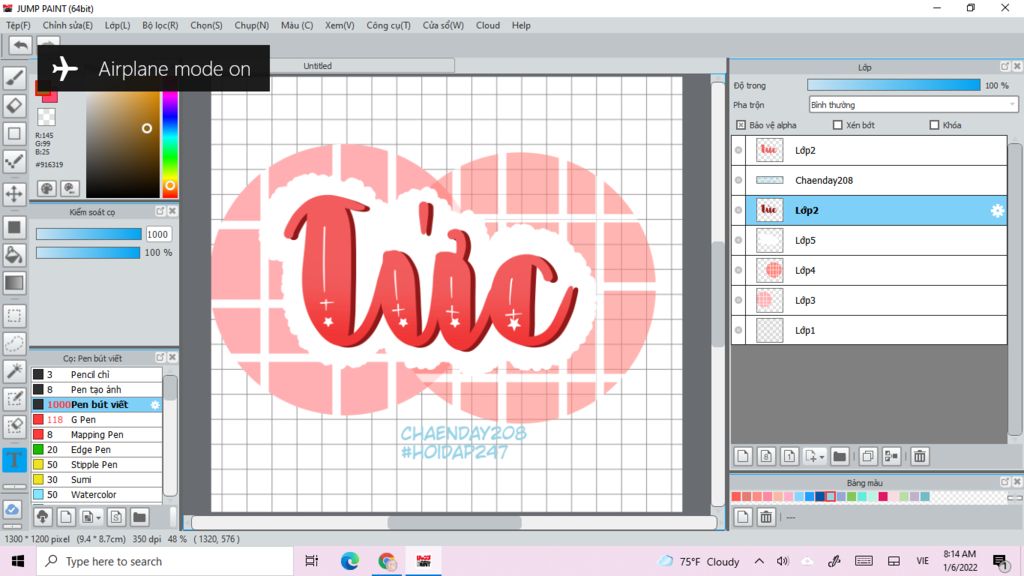Viewport: 1024px width, 576px height.
Task: Delete palette color with trash icon
Action: point(766,517)
